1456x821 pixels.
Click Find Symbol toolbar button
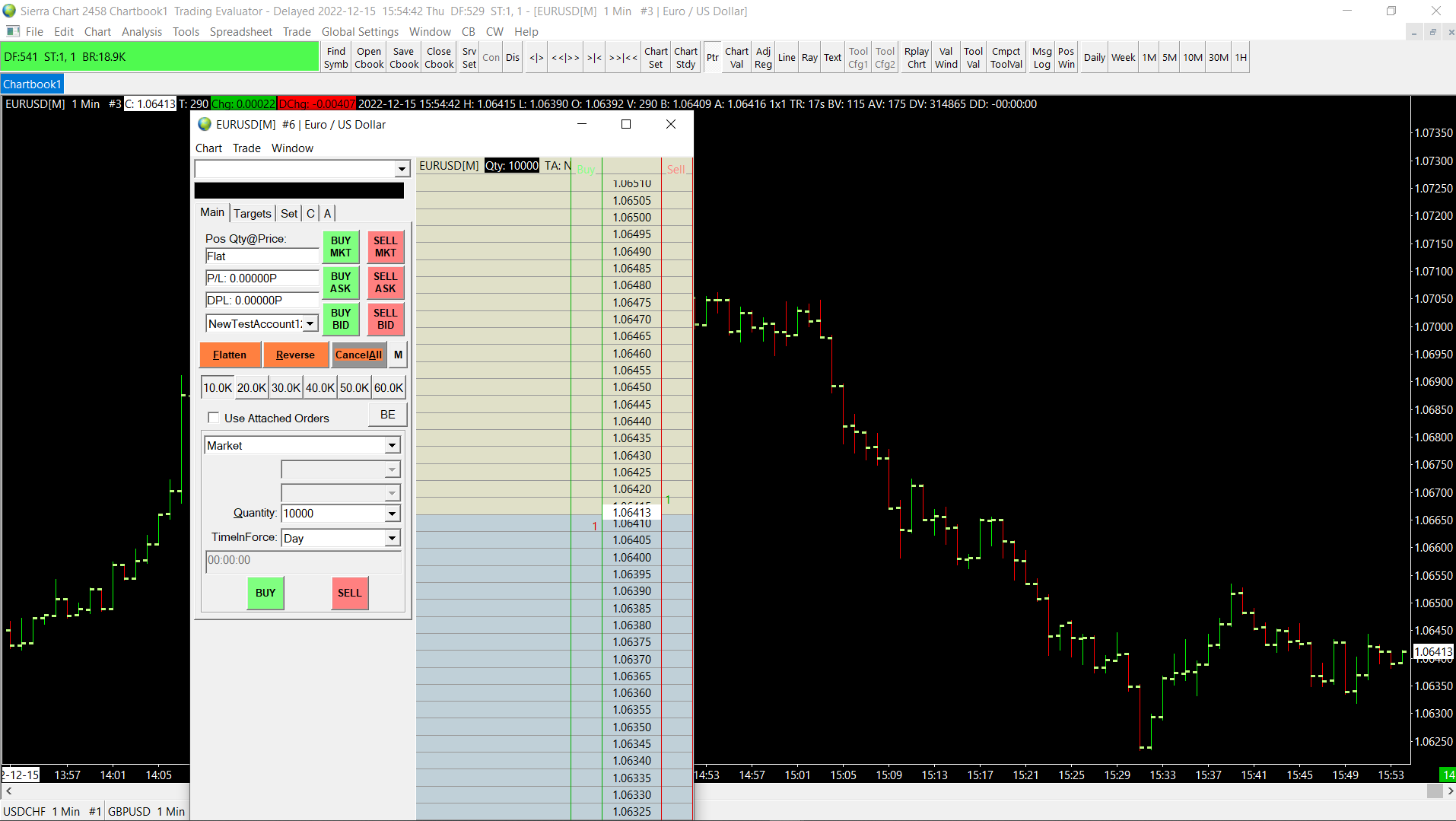[x=335, y=58]
